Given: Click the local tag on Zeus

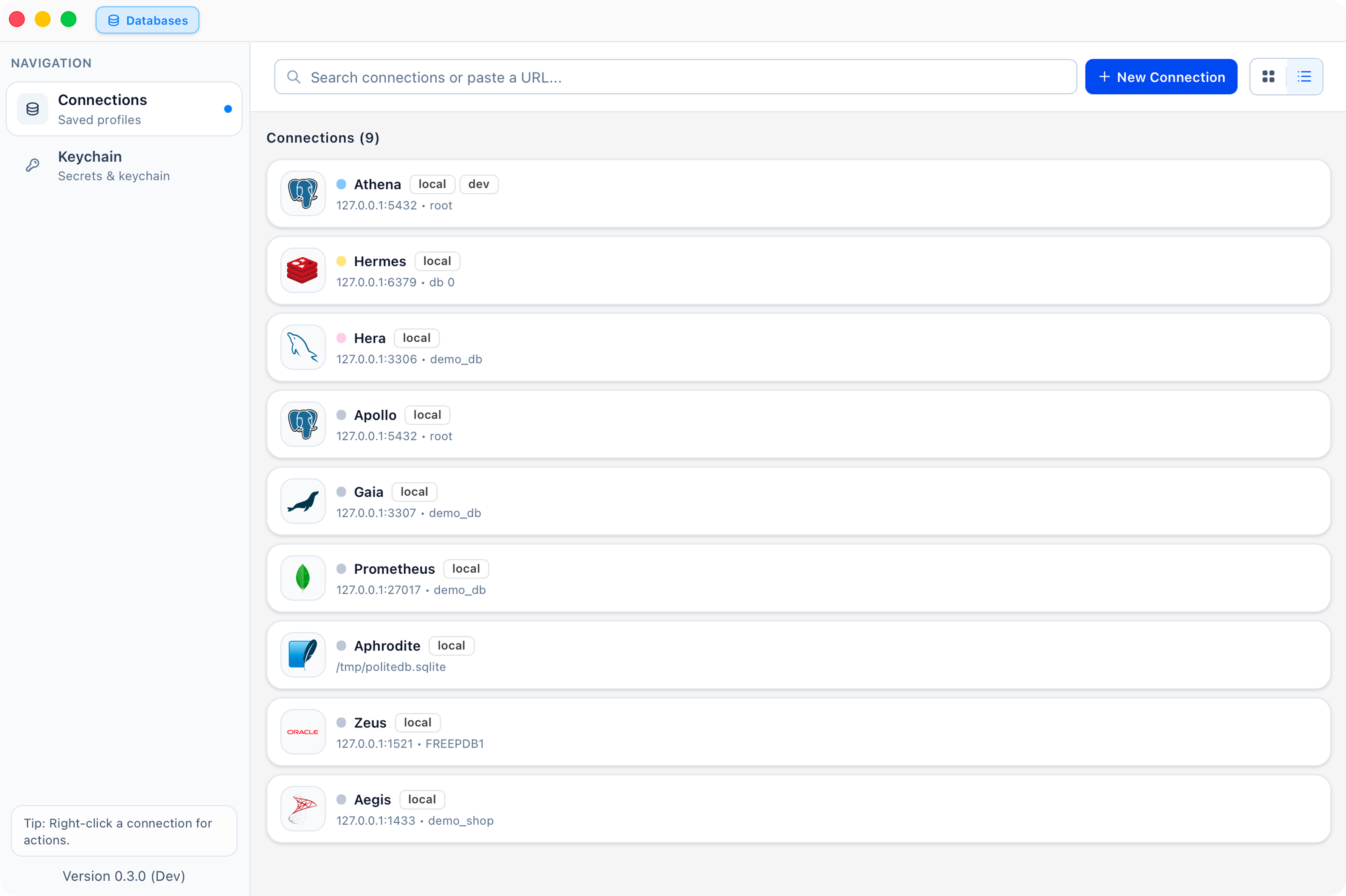Looking at the screenshot, I should click(417, 722).
